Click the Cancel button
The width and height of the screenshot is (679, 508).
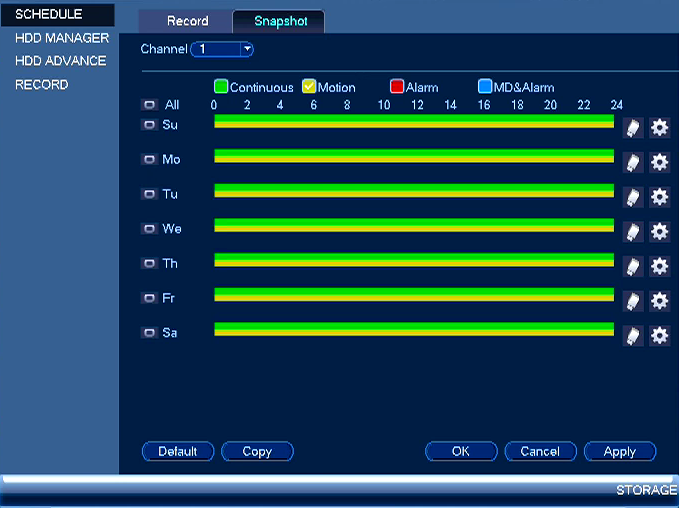(540, 451)
